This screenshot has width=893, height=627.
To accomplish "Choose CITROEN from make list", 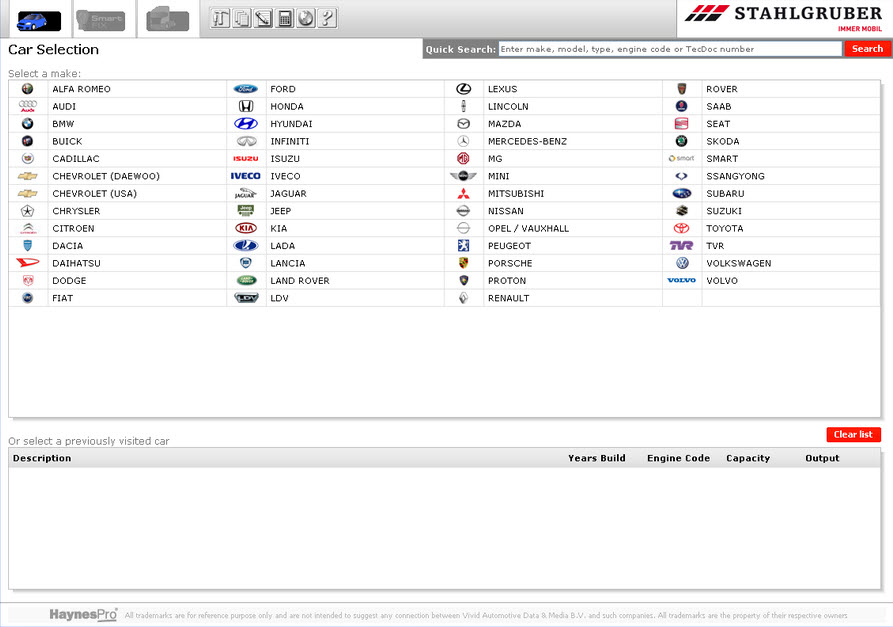I will tap(73, 228).
